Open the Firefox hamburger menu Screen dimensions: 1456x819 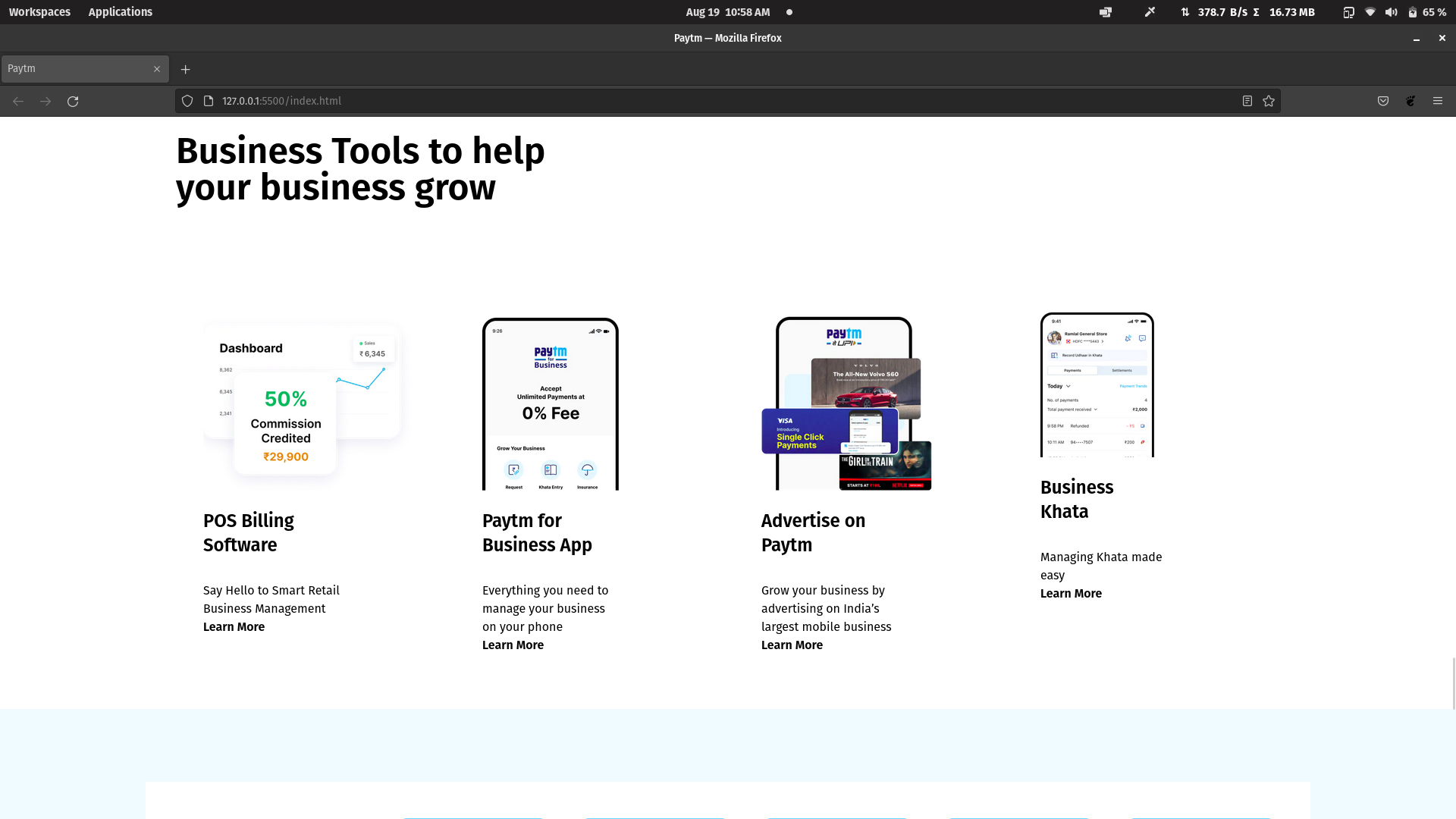[1438, 101]
